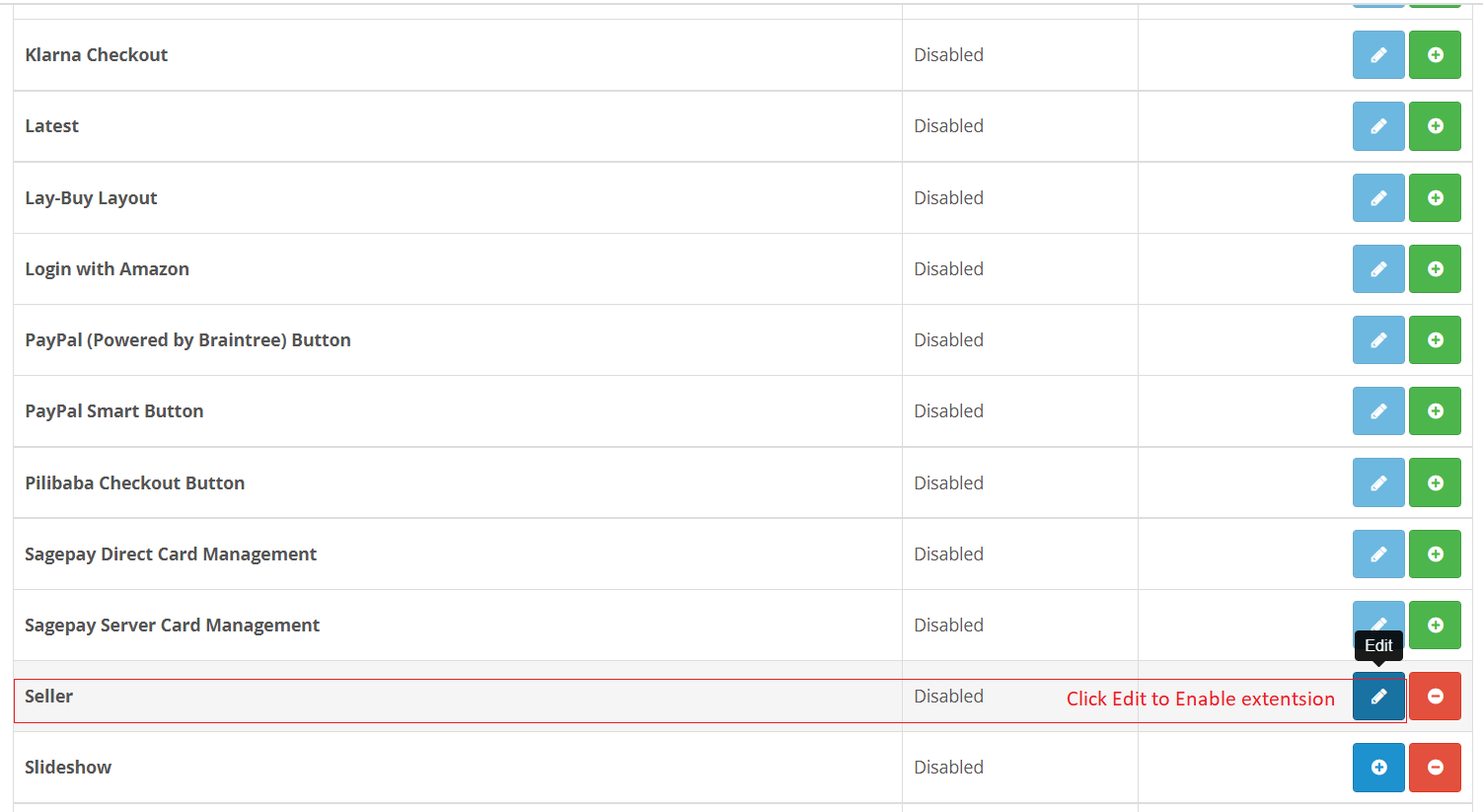Install Login with Amazon extension
The width and height of the screenshot is (1483, 812).
1435,268
